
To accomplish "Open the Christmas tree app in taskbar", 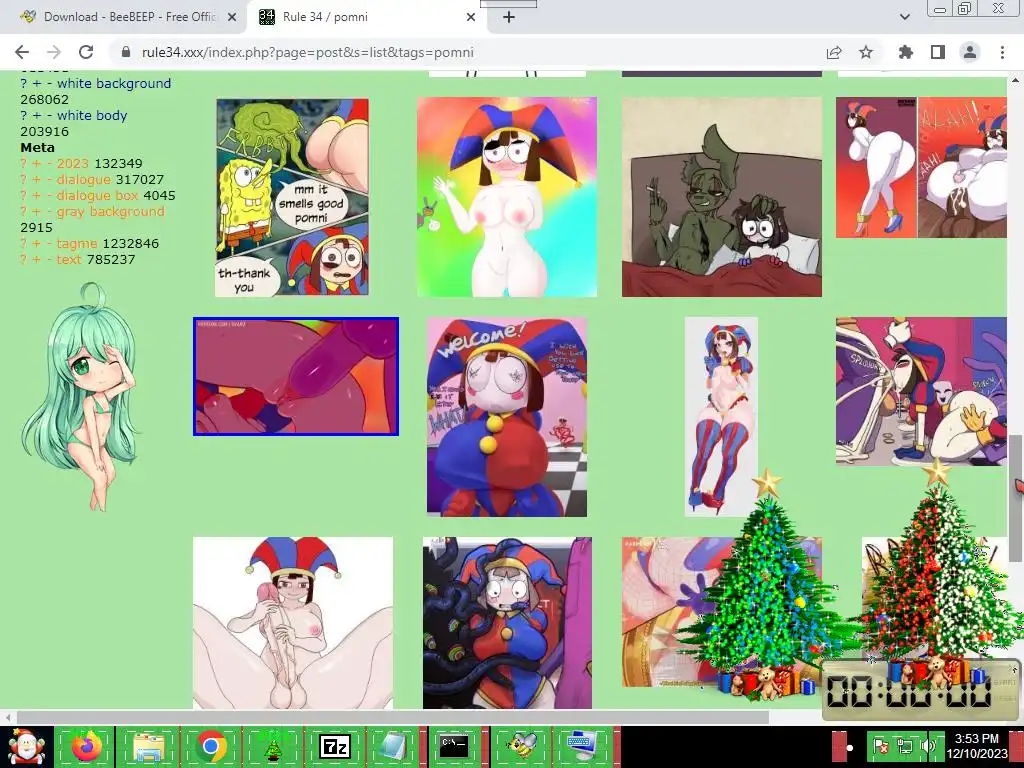I will [x=272, y=746].
